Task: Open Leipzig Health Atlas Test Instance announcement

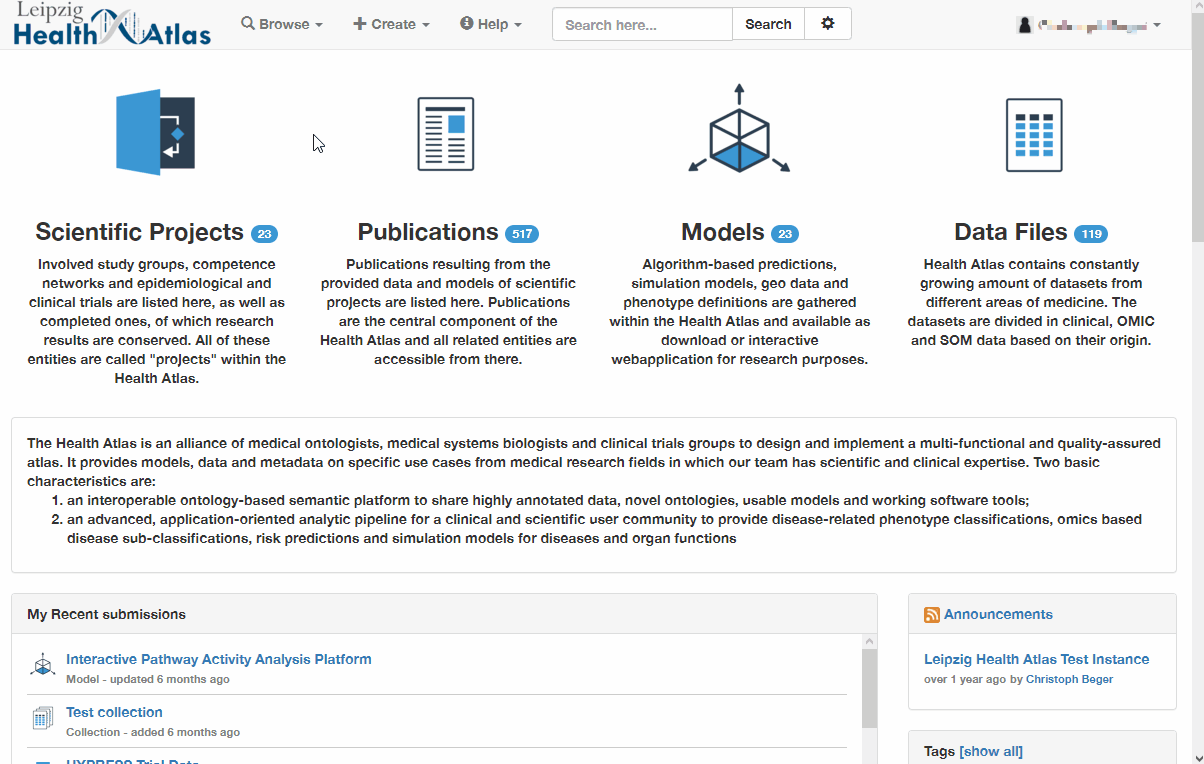Action: (x=1036, y=659)
